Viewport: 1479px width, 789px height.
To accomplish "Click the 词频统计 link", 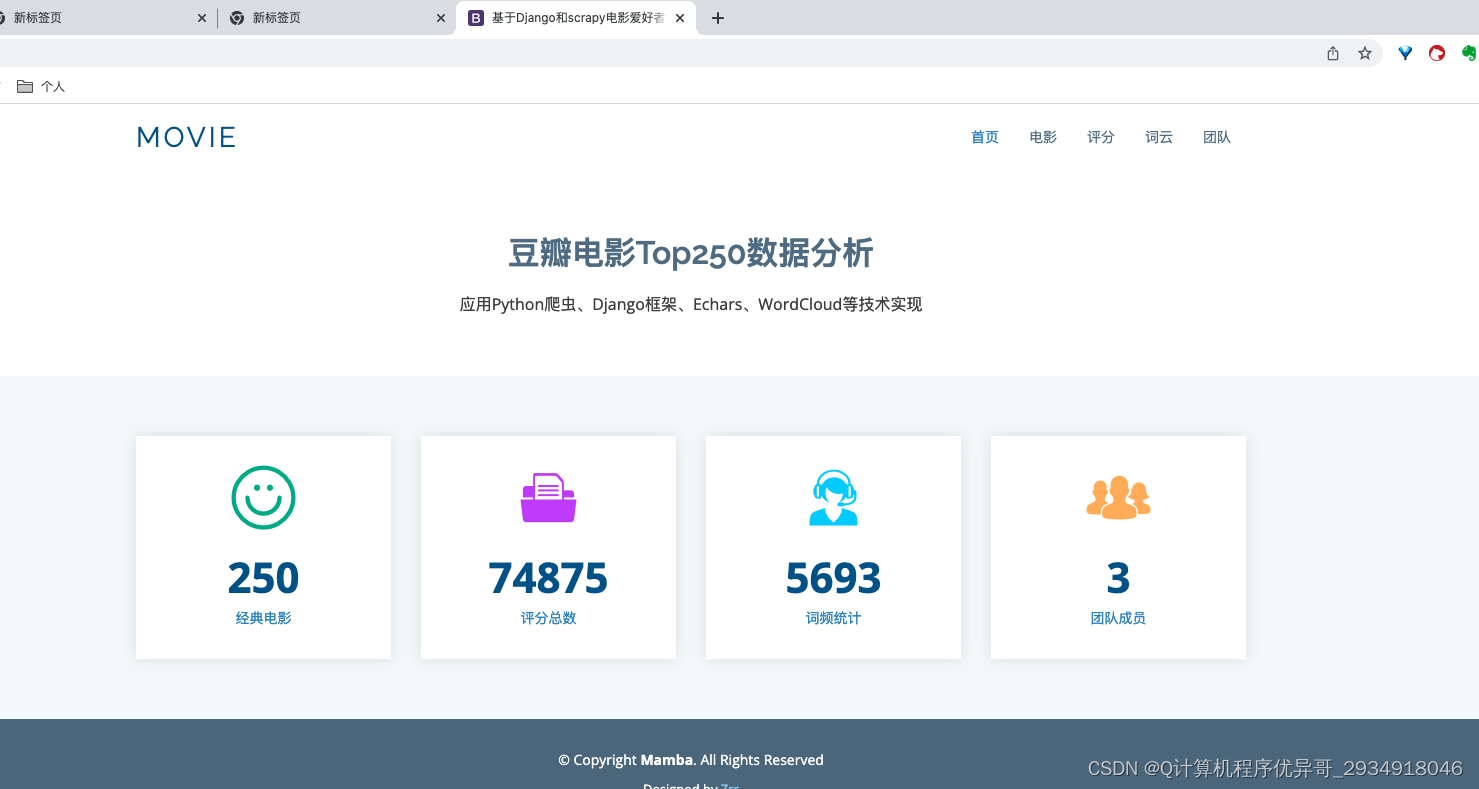I will [833, 618].
